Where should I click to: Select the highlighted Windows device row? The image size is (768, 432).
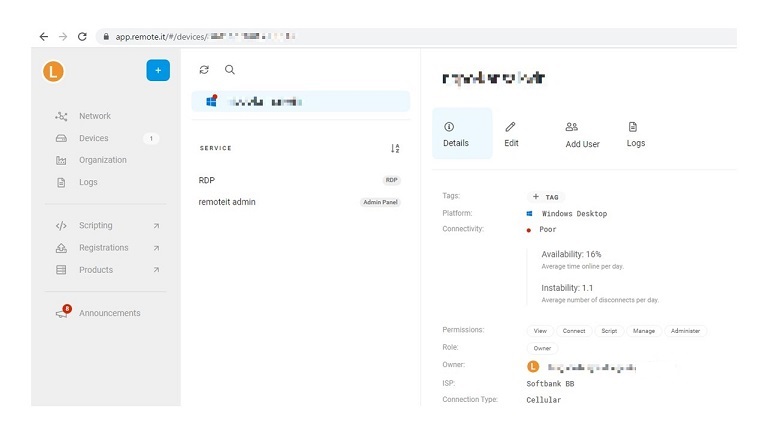click(x=301, y=101)
